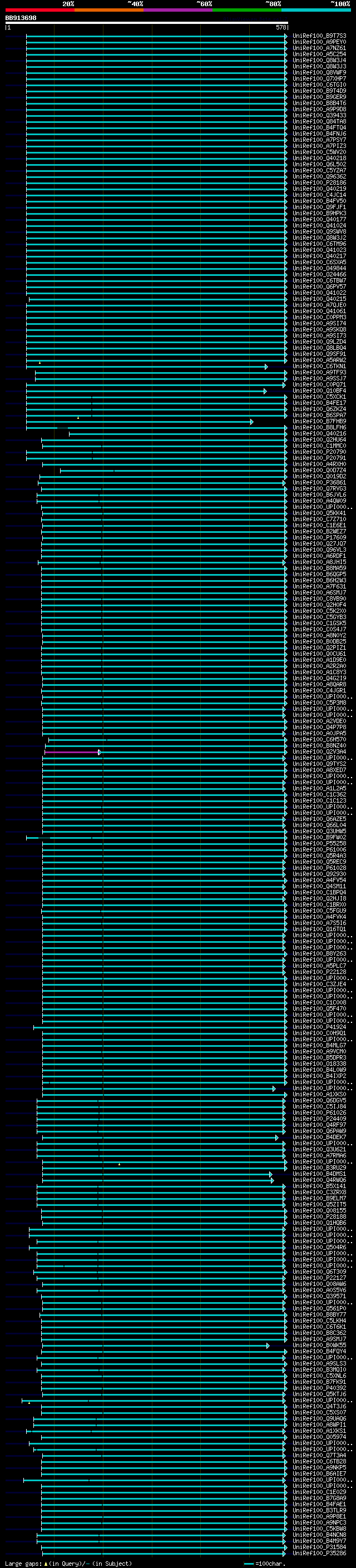Viewport: 356px width, 1568px height.
Task: Select the UniRef100_B4FV50 label
Action: pos(319,201)
